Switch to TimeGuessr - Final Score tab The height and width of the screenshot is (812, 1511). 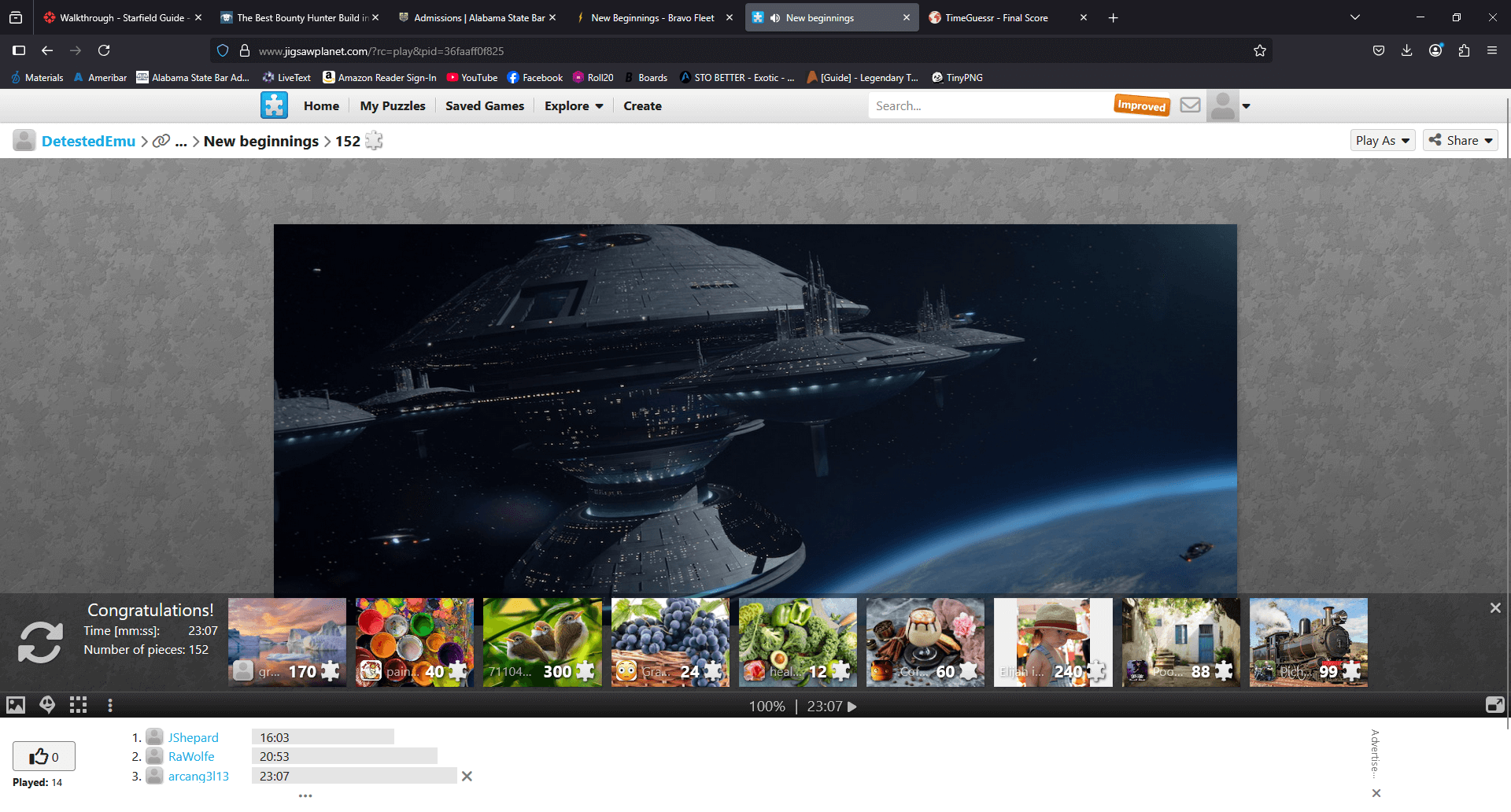(1008, 17)
